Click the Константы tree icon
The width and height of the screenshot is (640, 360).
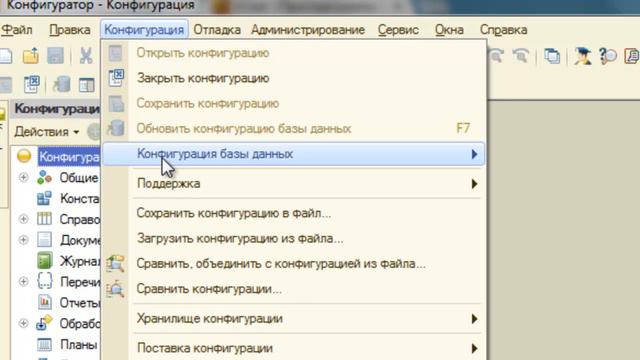pos(44,198)
